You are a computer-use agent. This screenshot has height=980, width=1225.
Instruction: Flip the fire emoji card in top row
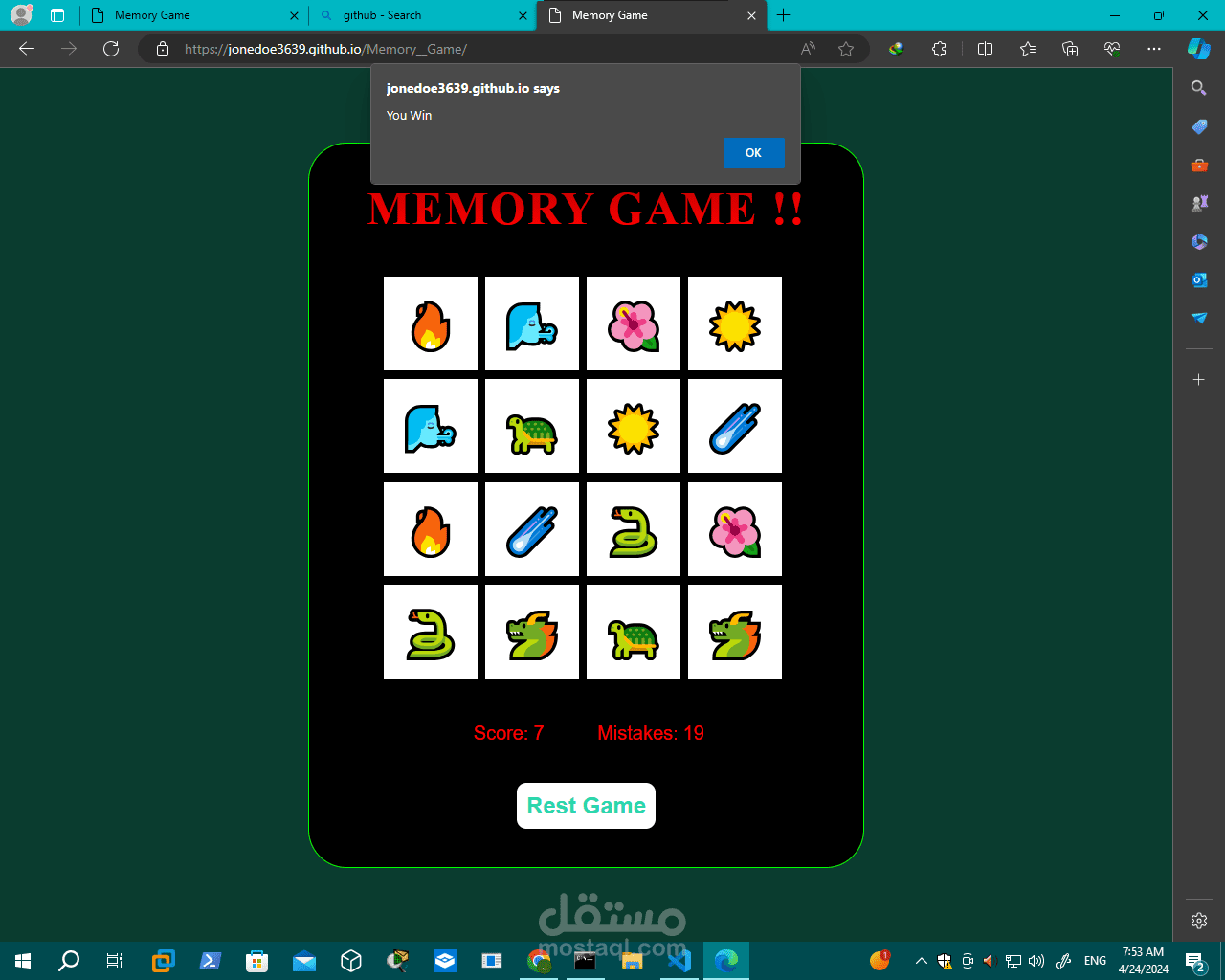(x=431, y=323)
